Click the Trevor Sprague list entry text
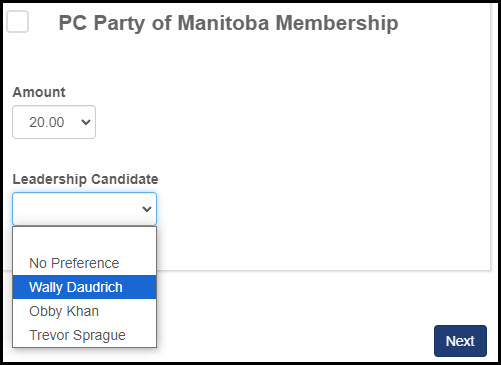501x365 pixels. (77, 335)
